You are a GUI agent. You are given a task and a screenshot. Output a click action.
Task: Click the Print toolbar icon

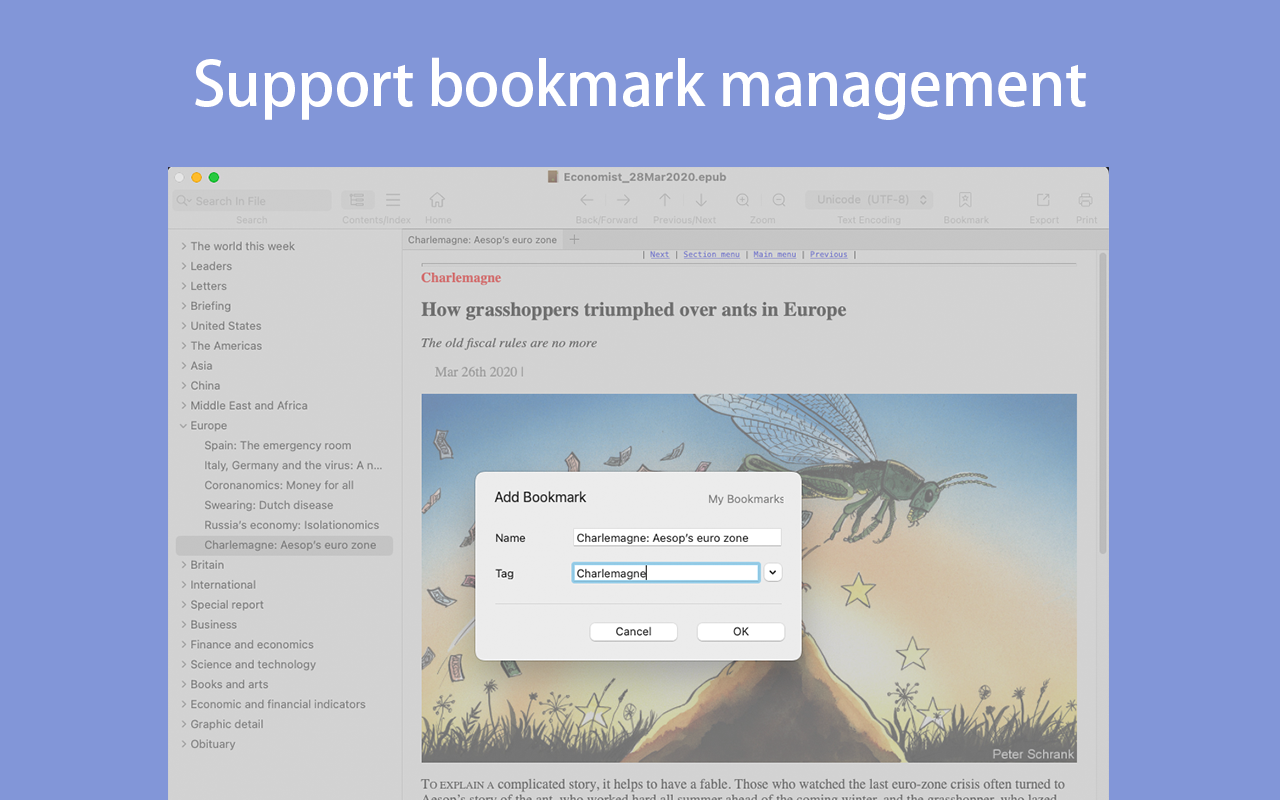point(1086,200)
